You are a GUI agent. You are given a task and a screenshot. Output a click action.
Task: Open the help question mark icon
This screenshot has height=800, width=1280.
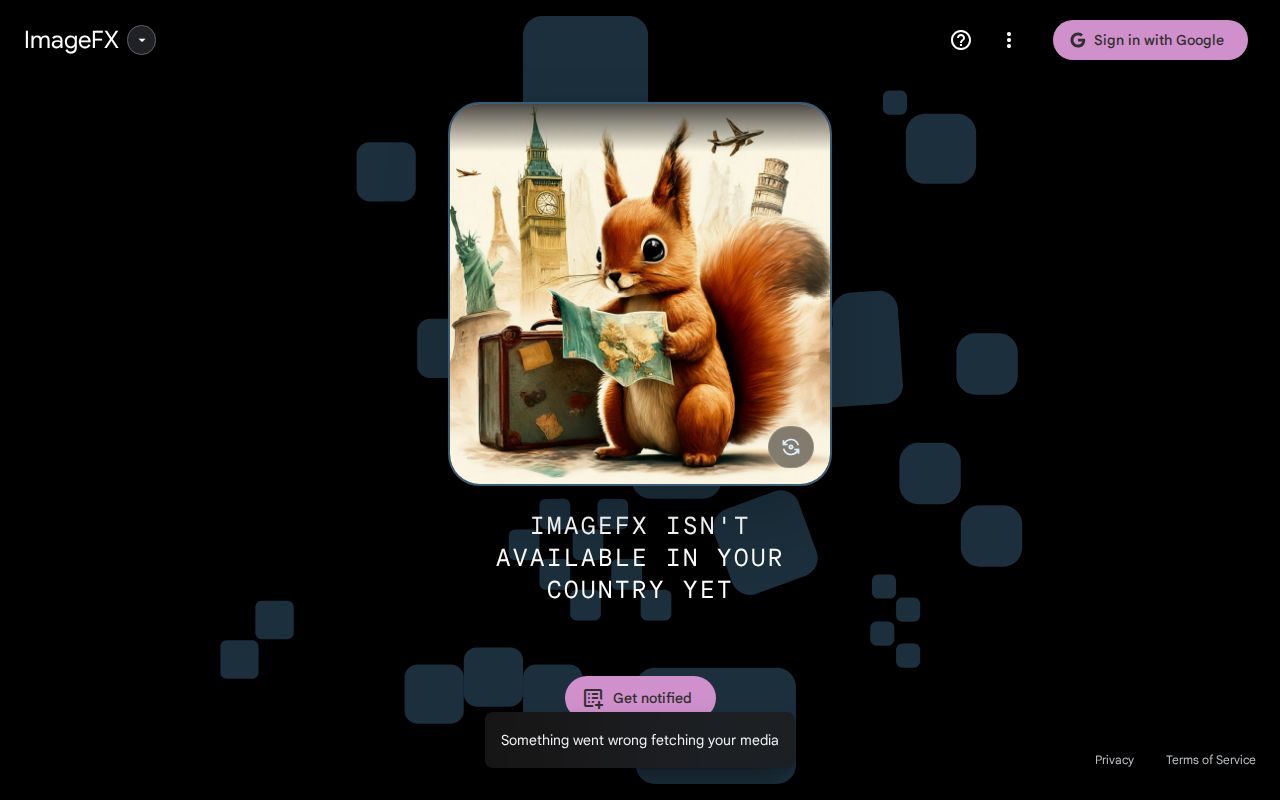[961, 40]
